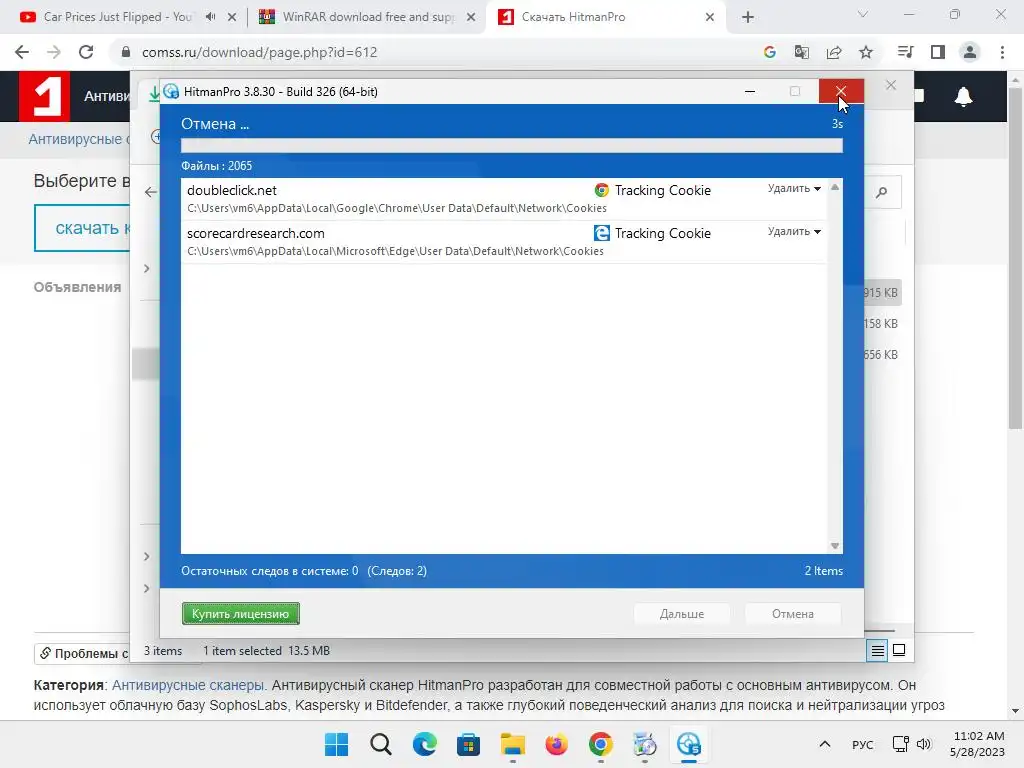Click the Отмена button in HitmanPro
This screenshot has width=1024, height=768.
792,614
